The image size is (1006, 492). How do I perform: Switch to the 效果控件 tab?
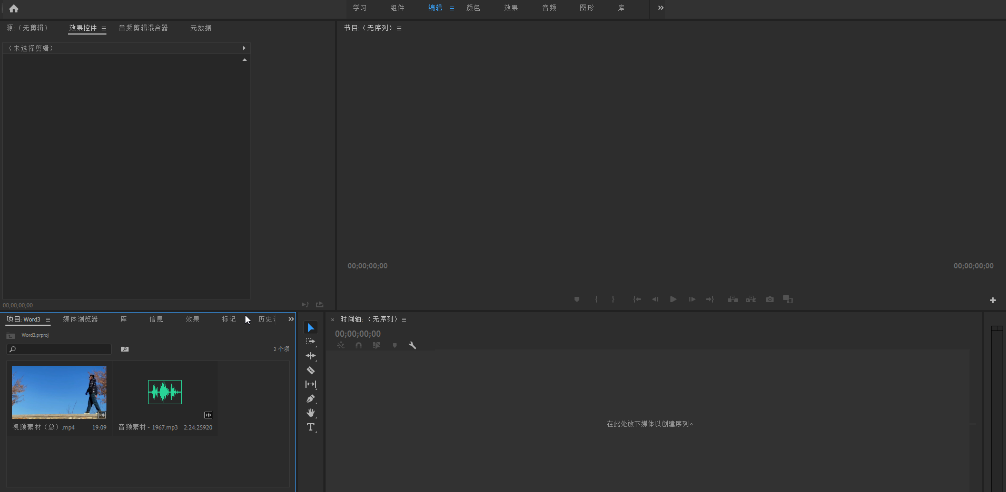(x=83, y=28)
